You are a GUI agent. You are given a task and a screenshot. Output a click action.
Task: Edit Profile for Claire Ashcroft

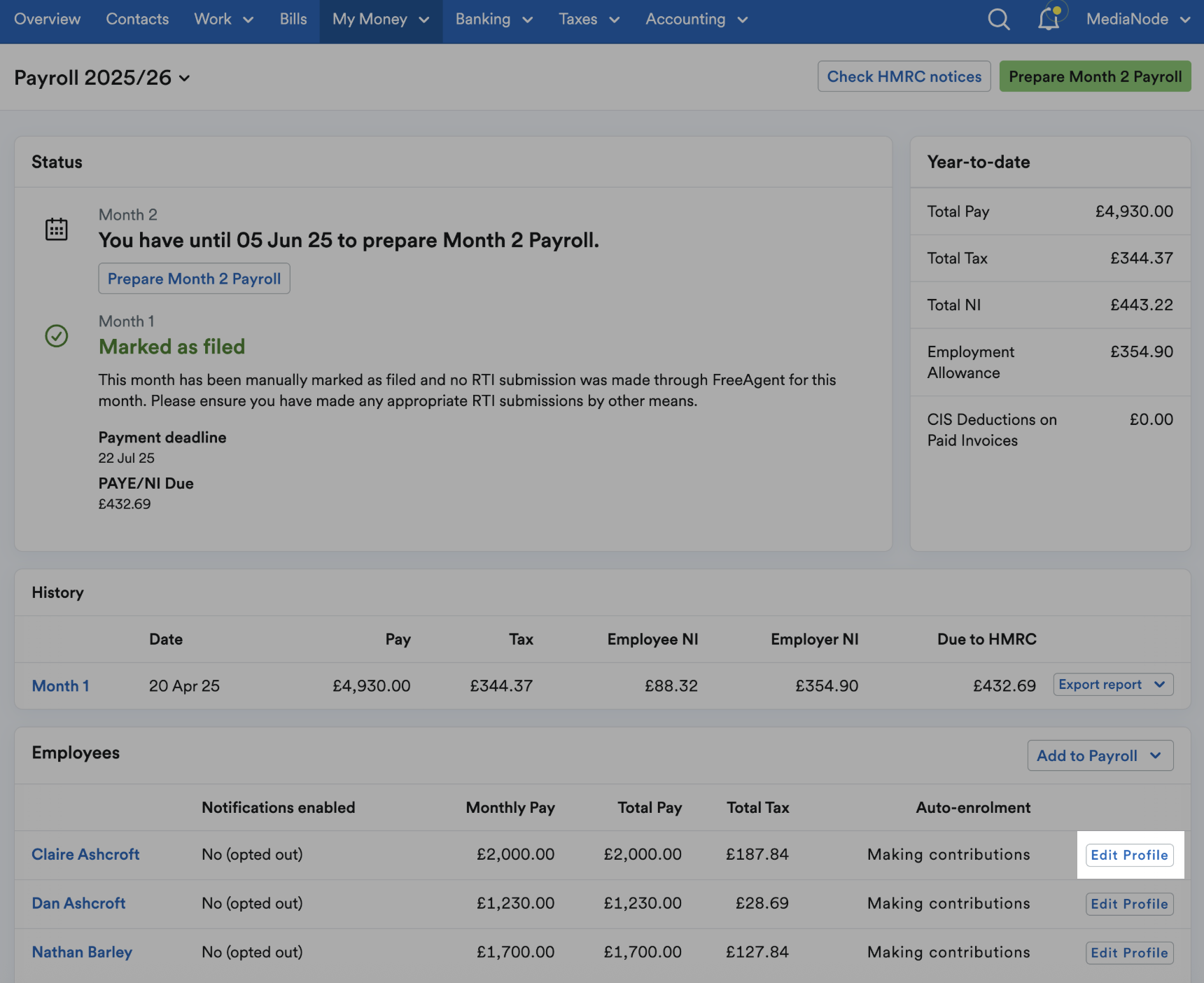[x=1129, y=855]
